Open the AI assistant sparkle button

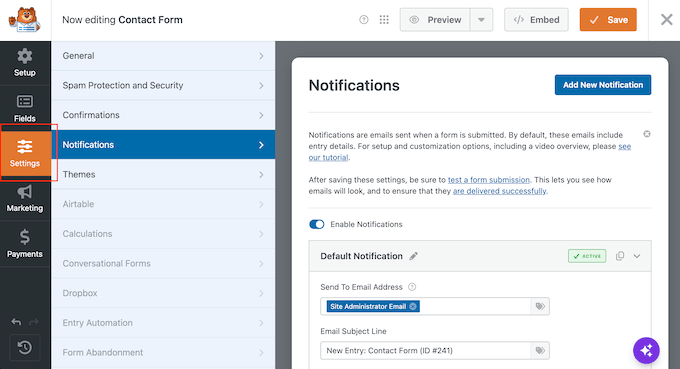click(x=646, y=350)
